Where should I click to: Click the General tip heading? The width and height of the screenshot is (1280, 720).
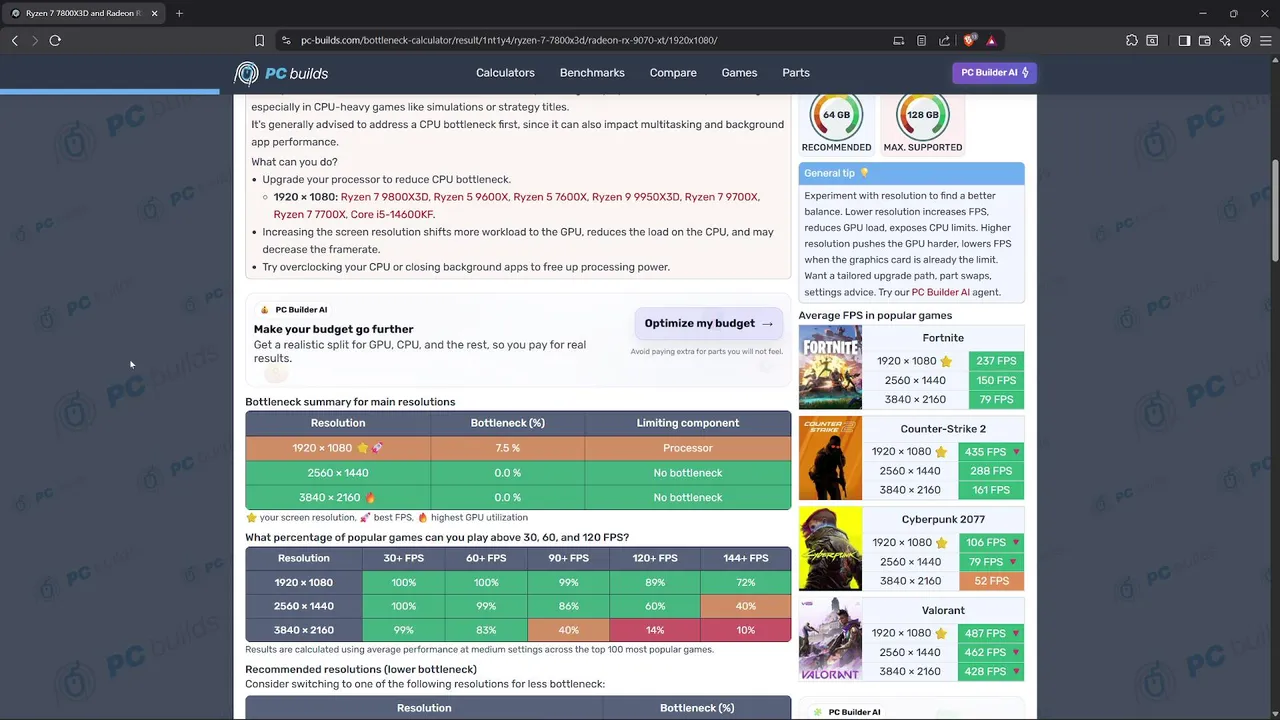(x=829, y=173)
